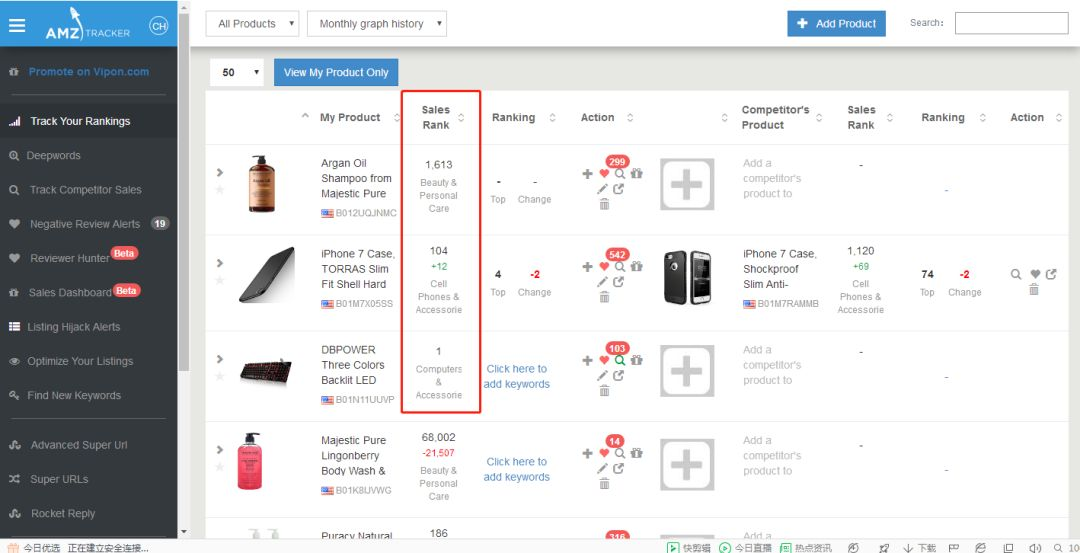The width and height of the screenshot is (1080, 553).
Task: Click the download icon in browser status bar
Action: (x=908, y=547)
